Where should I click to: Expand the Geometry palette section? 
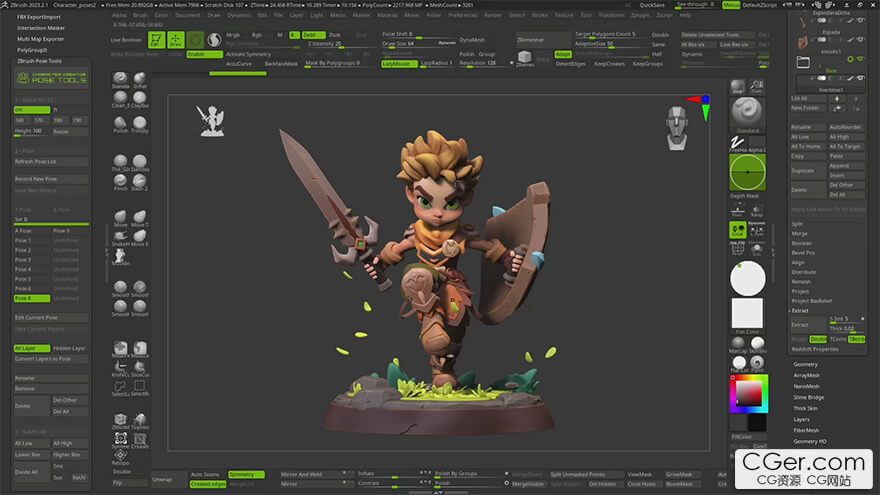tap(805, 364)
